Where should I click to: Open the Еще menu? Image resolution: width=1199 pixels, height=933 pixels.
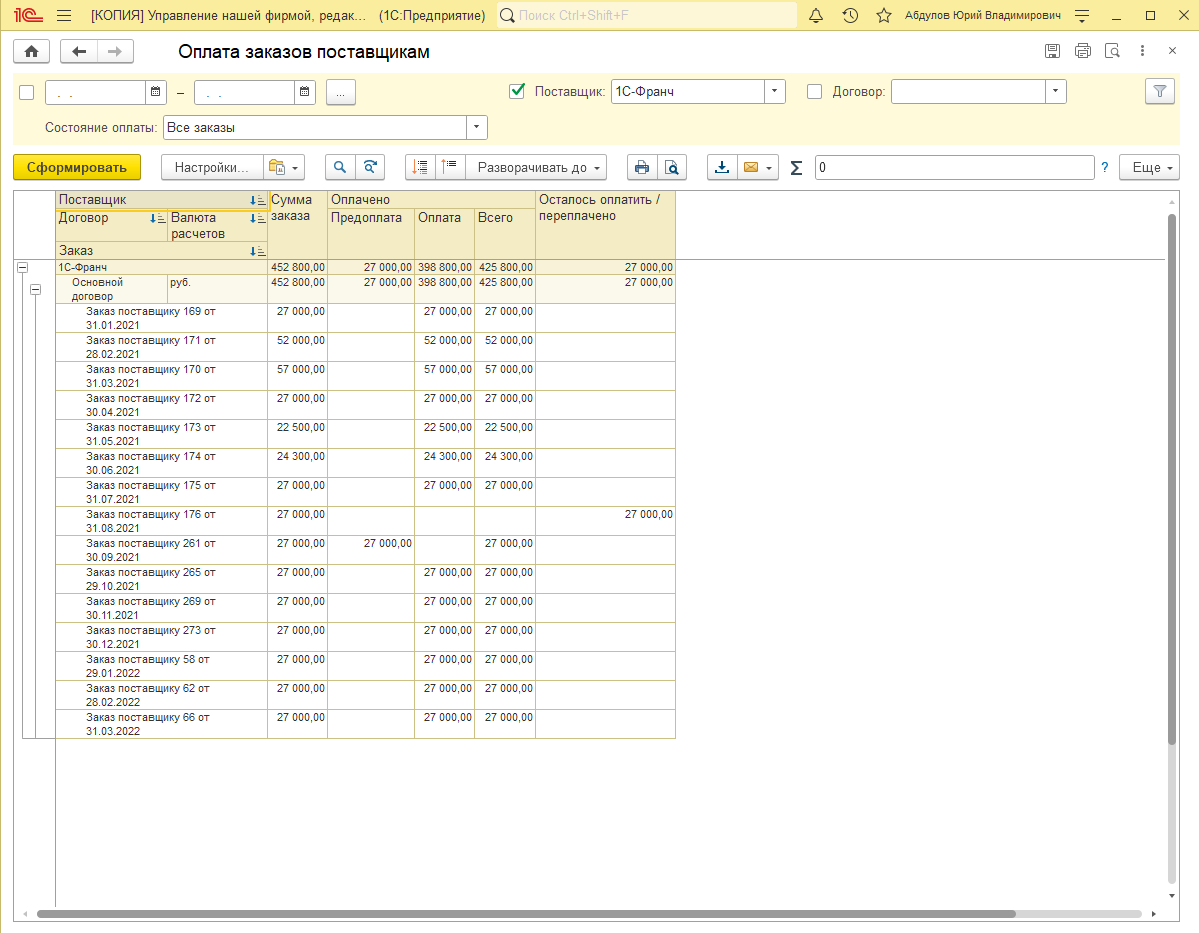[x=1149, y=167]
